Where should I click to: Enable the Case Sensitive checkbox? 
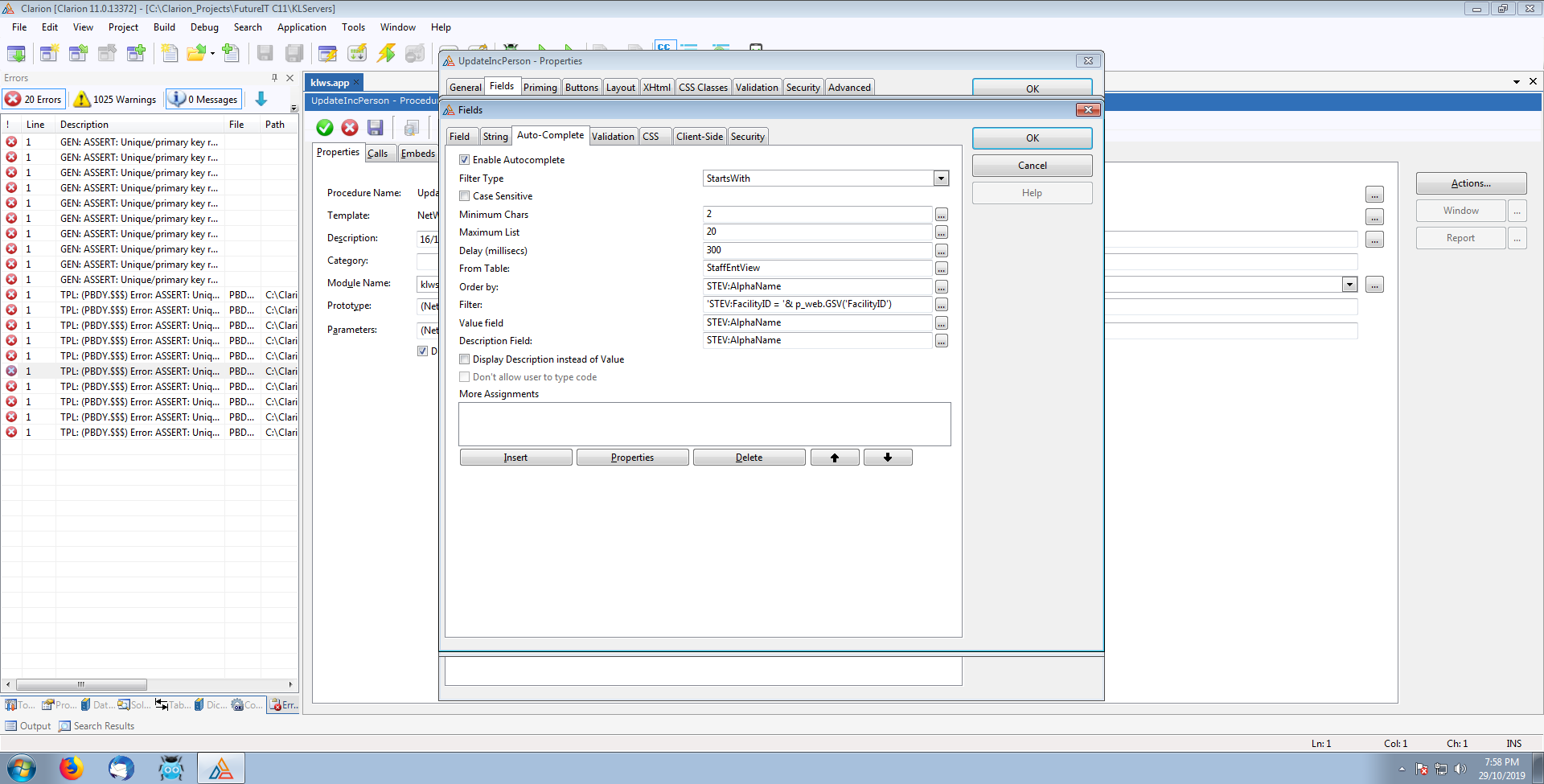465,196
